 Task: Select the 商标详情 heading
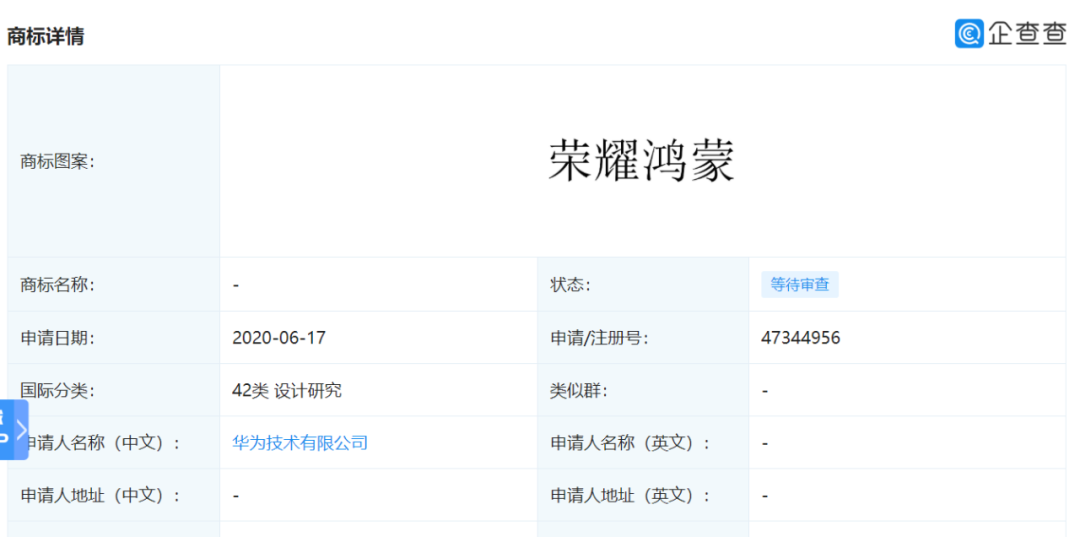click(45, 36)
